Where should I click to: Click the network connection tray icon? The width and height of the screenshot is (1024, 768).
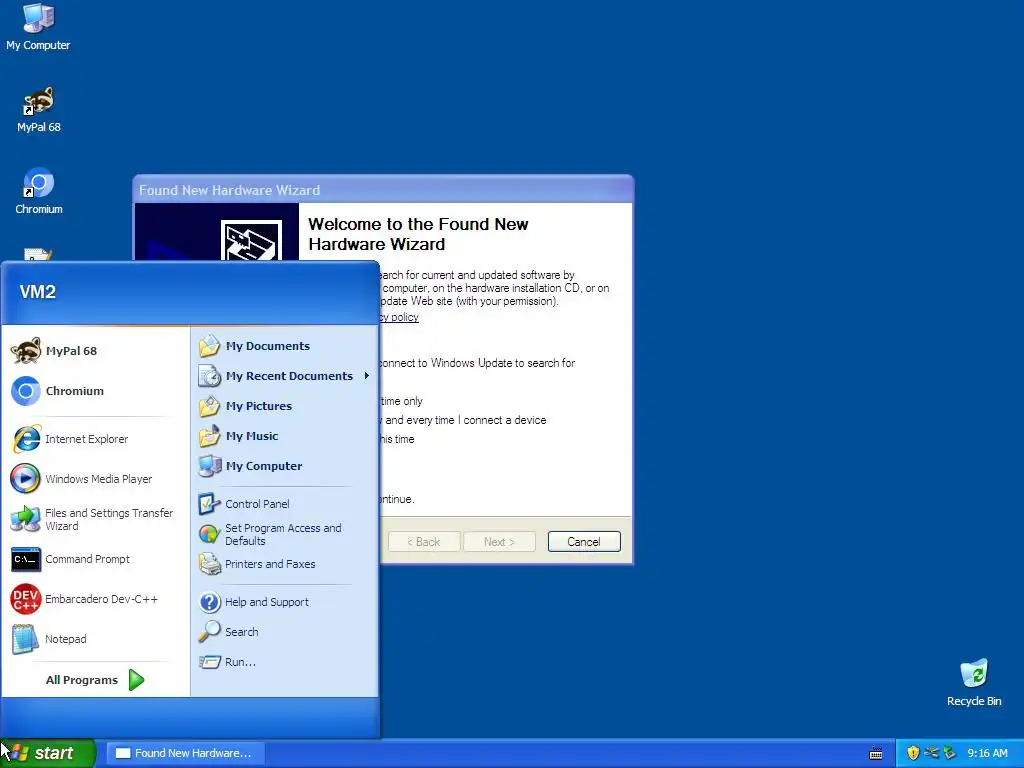point(931,753)
